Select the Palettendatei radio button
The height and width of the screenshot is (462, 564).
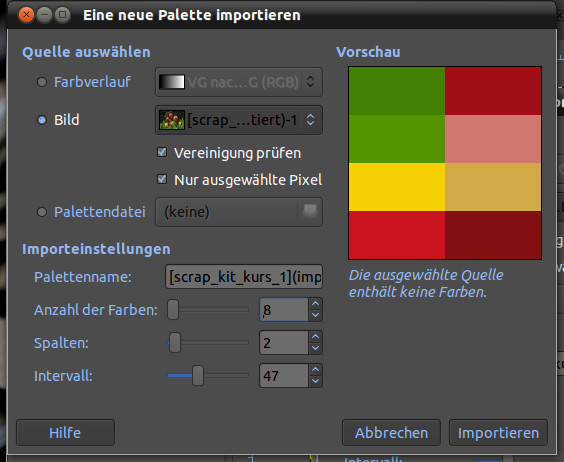tap(42, 212)
